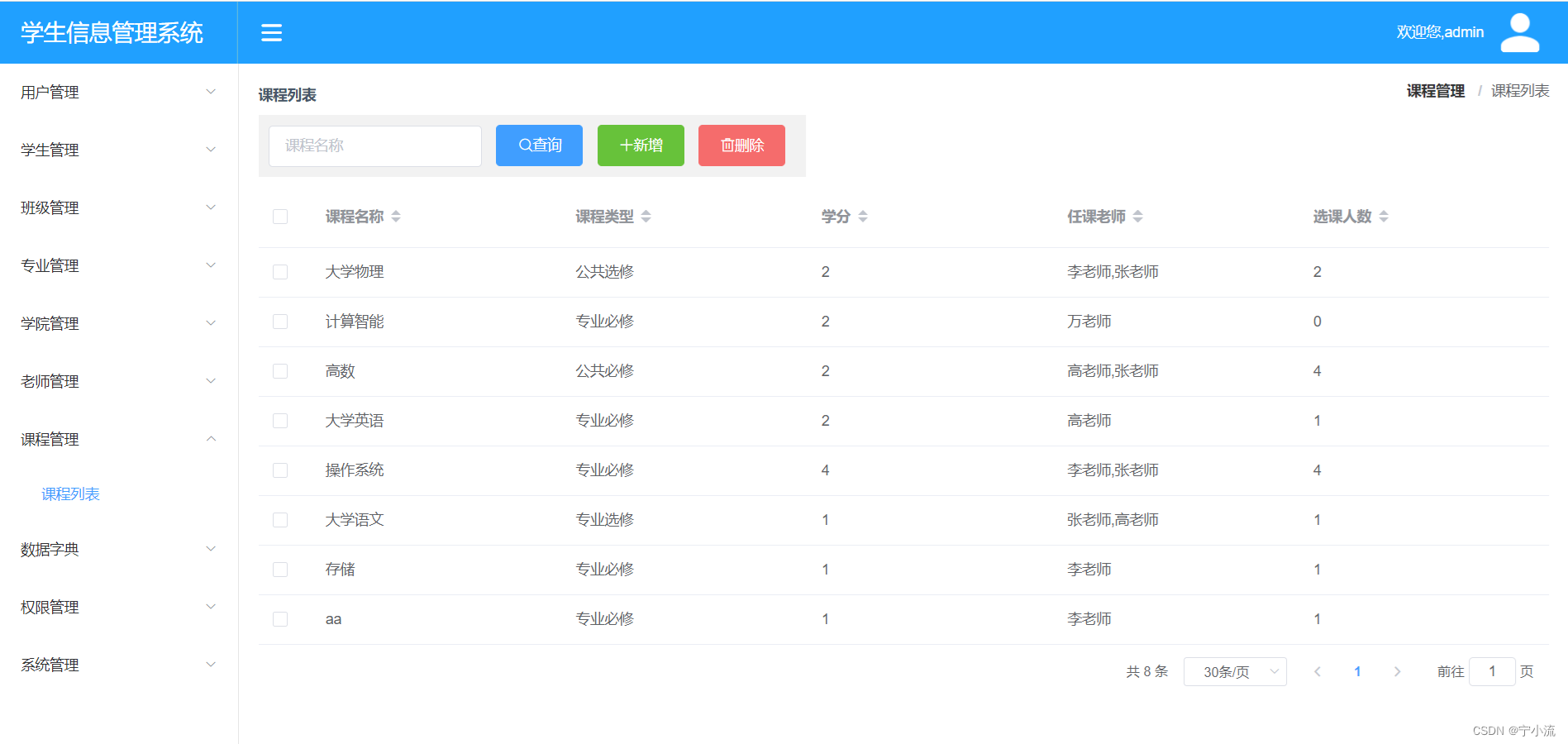Click the red 删除 delete button
1568x744 pixels.
(x=741, y=145)
